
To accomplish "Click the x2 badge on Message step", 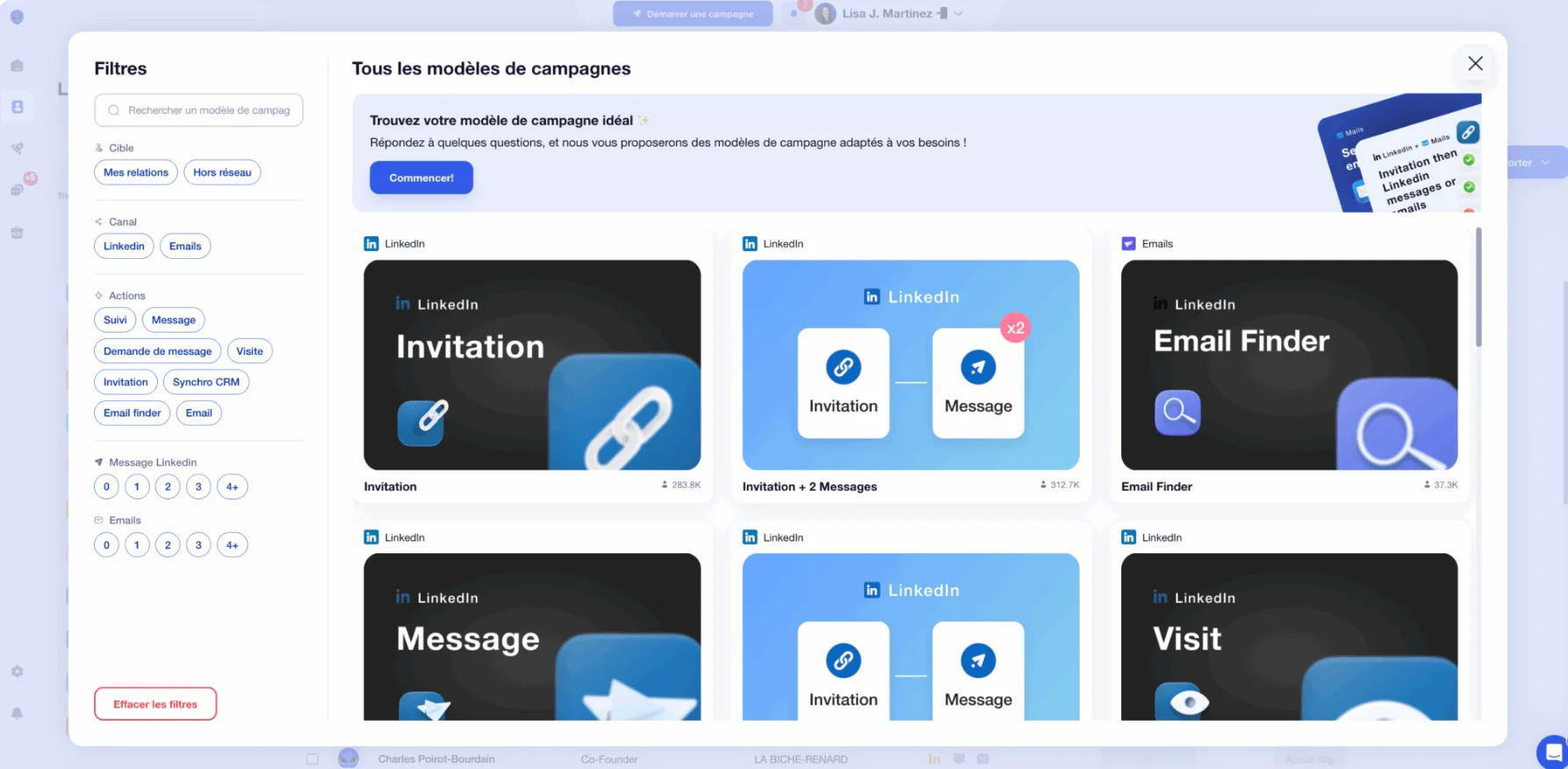I will [1015, 328].
